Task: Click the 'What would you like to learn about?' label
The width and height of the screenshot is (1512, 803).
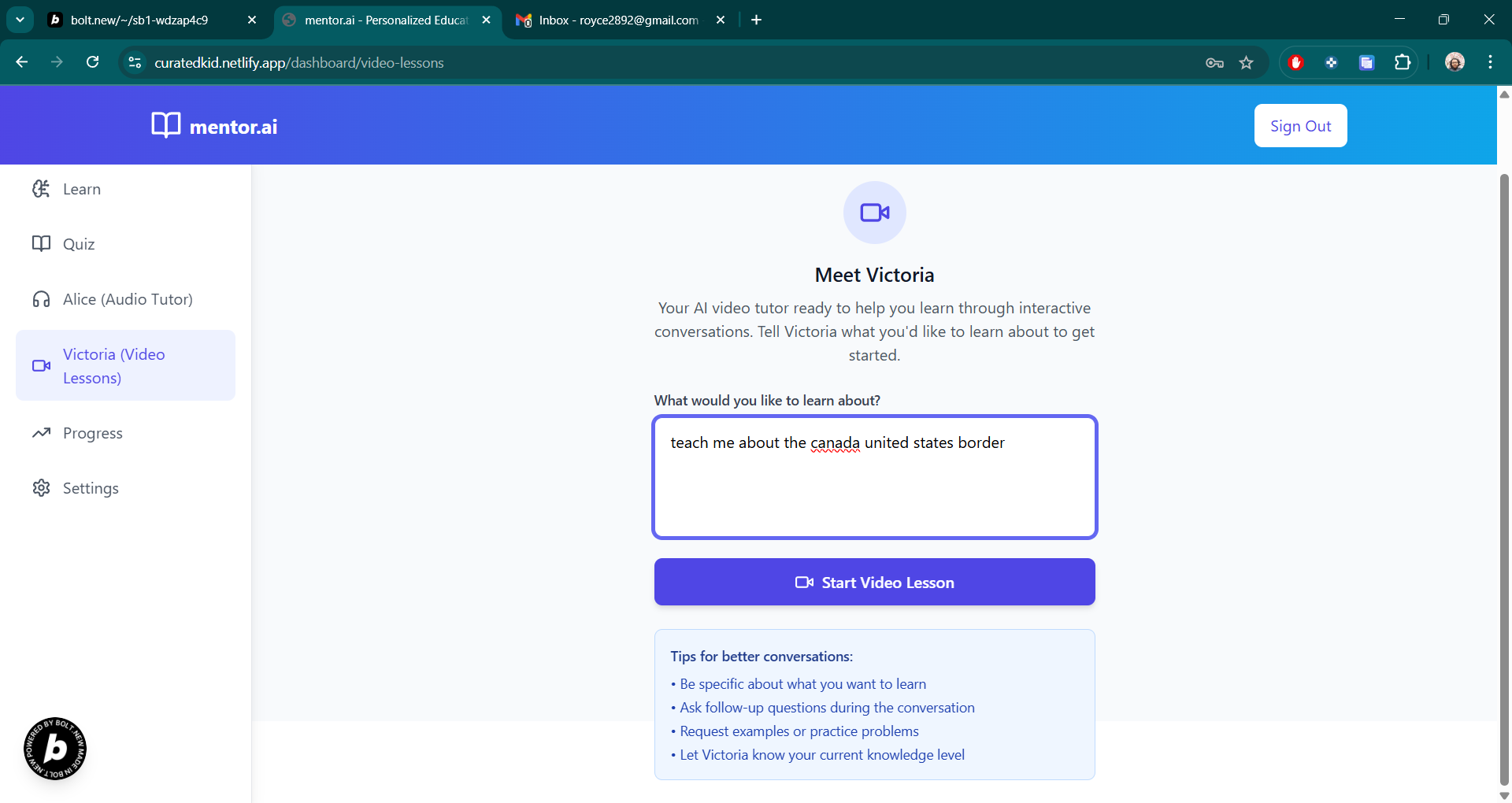Action: (x=767, y=401)
